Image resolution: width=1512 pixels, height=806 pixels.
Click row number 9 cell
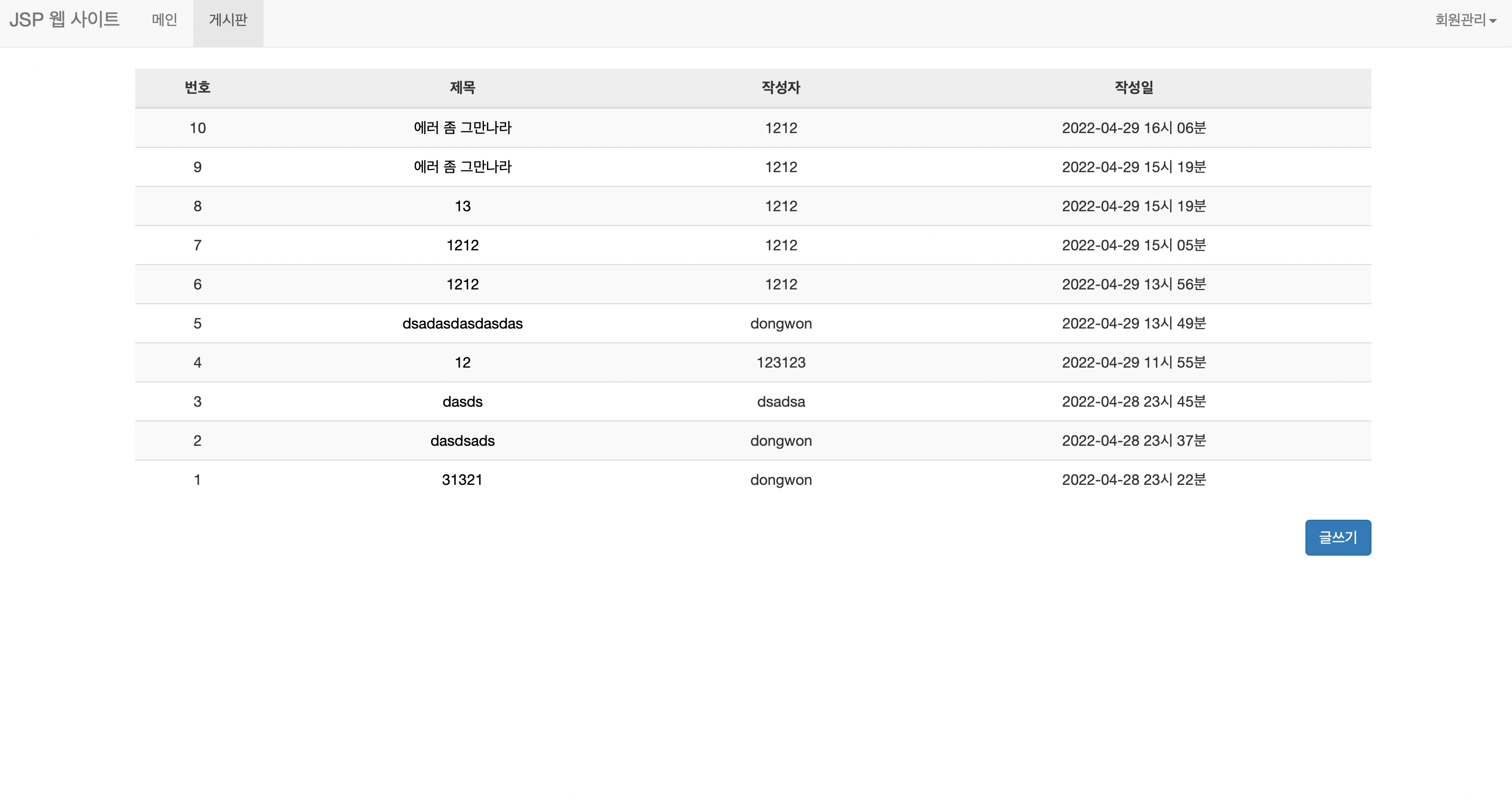pyautogui.click(x=197, y=167)
